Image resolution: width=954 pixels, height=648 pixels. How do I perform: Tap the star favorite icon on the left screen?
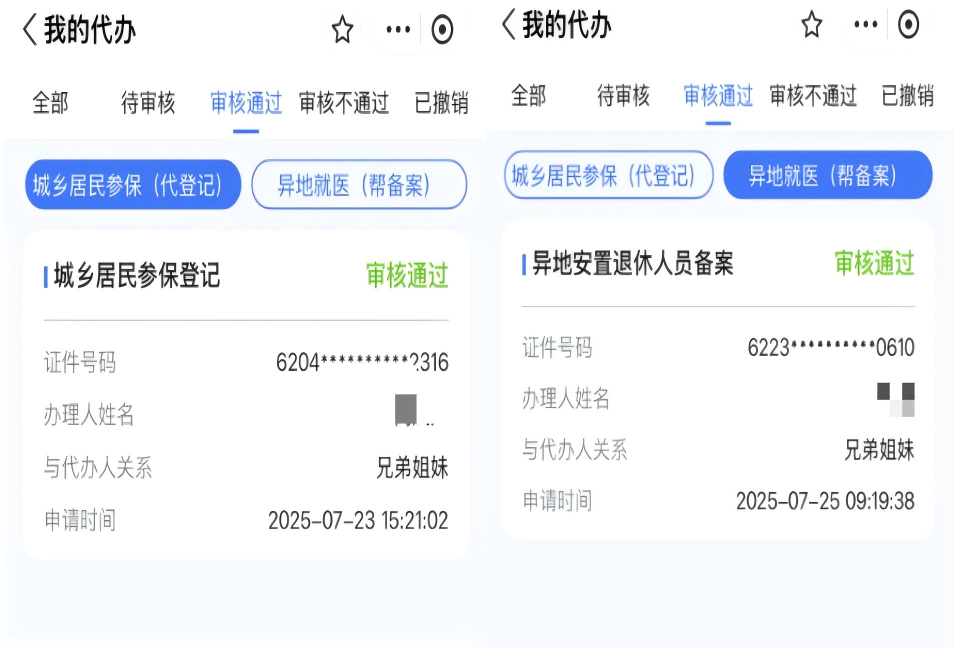[x=342, y=28]
